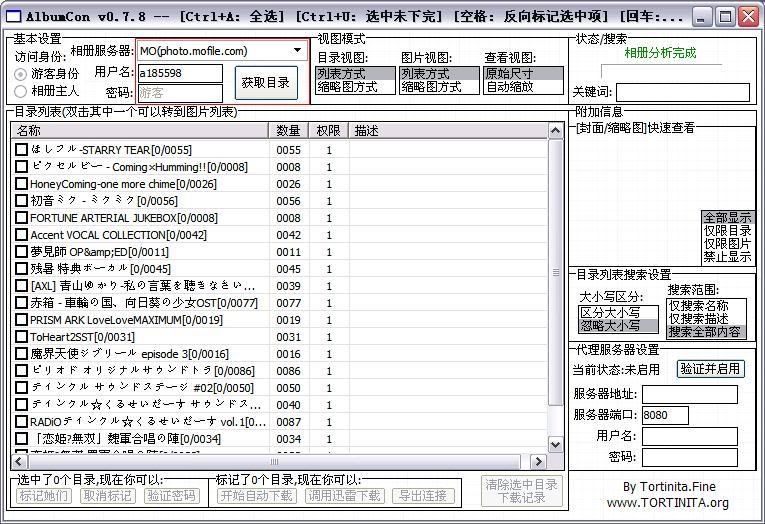Click the proxy 密码 input field
The image size is (765, 524).
tap(689, 457)
